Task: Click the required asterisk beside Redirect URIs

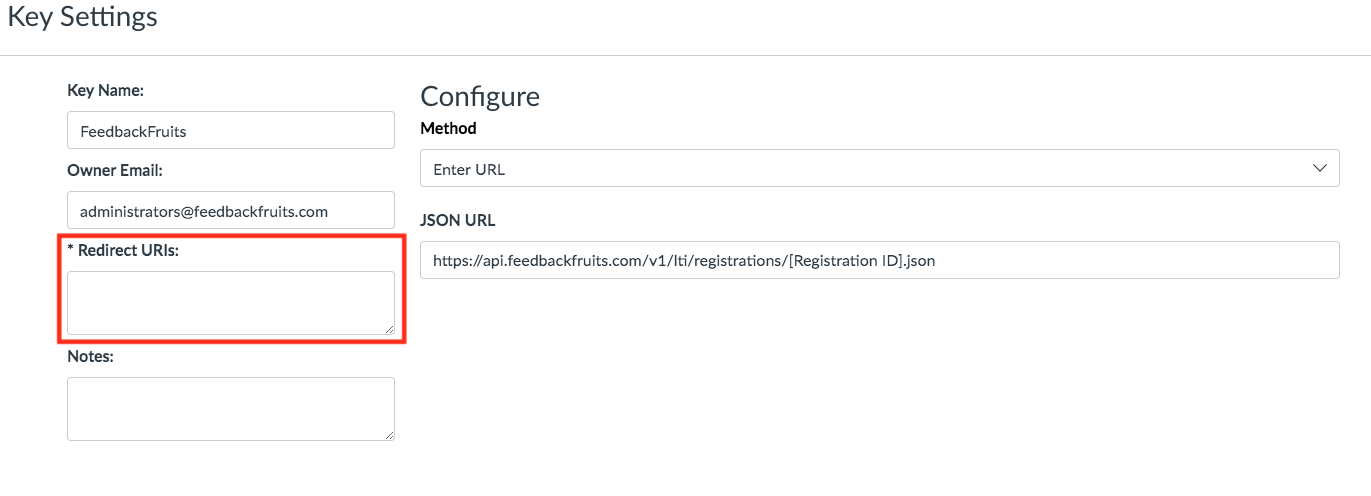Action: (71, 250)
